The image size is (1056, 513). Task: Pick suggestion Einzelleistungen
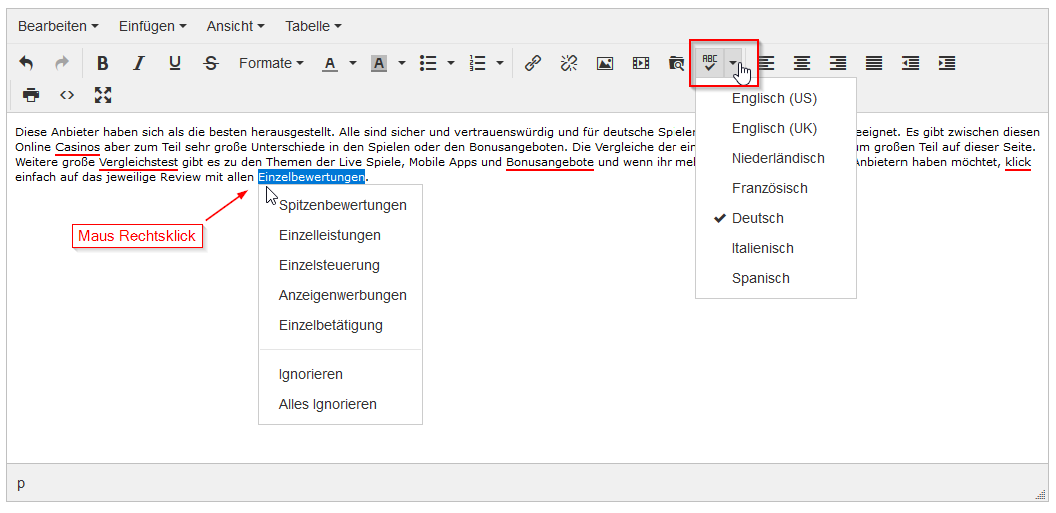point(341,236)
